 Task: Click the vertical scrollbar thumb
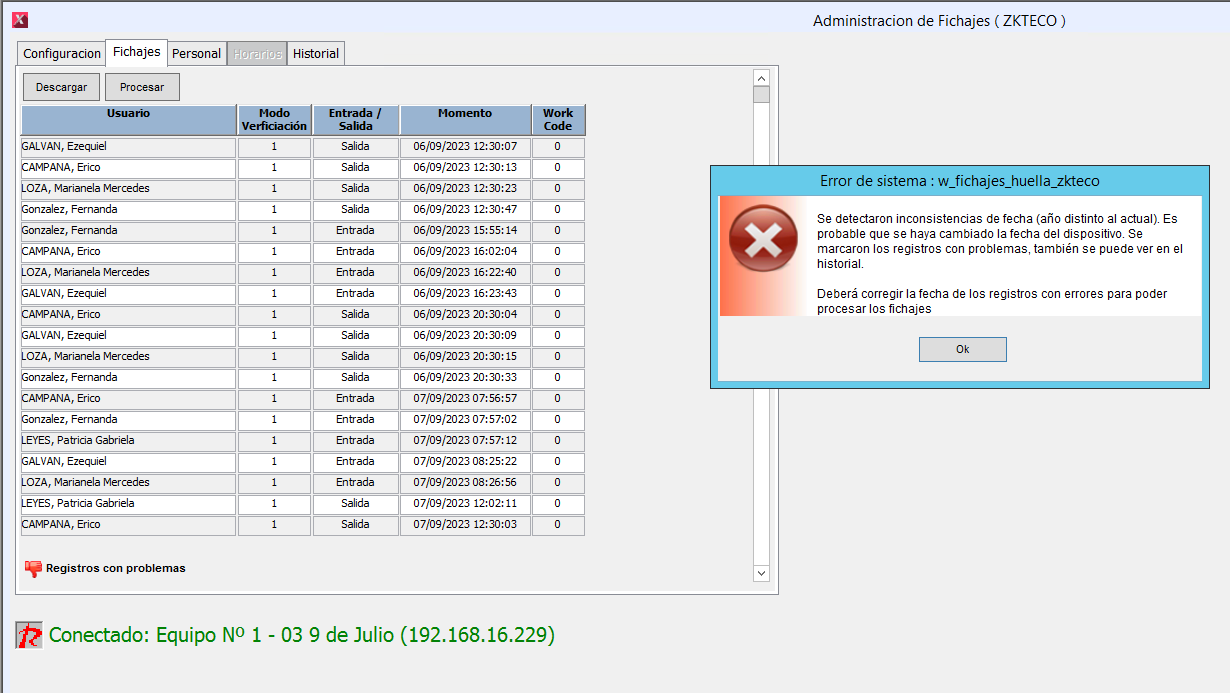(x=761, y=95)
